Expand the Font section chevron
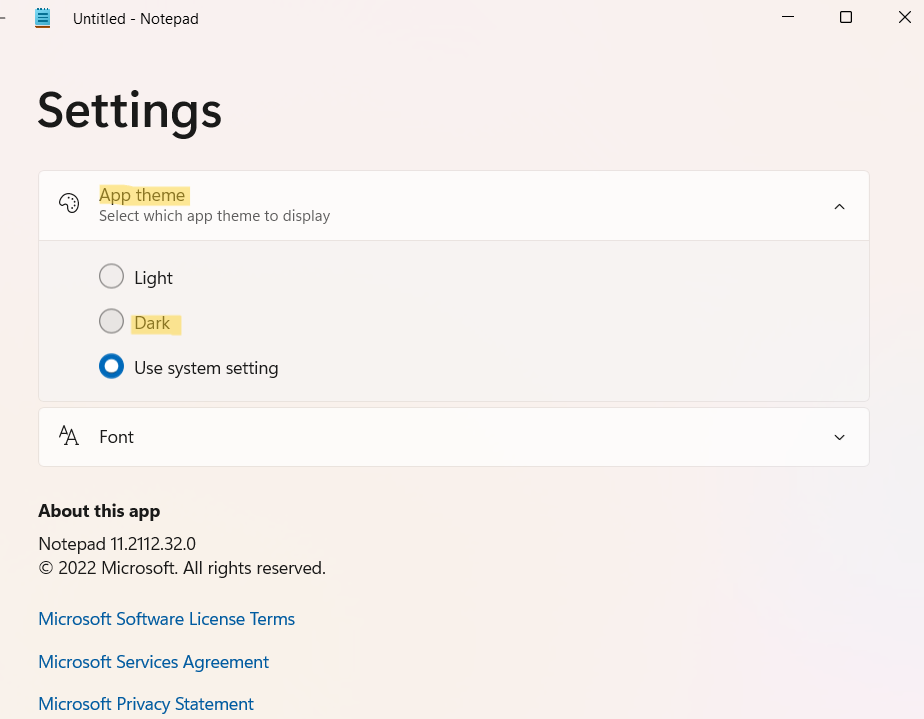Image resolution: width=924 pixels, height=719 pixels. (839, 437)
